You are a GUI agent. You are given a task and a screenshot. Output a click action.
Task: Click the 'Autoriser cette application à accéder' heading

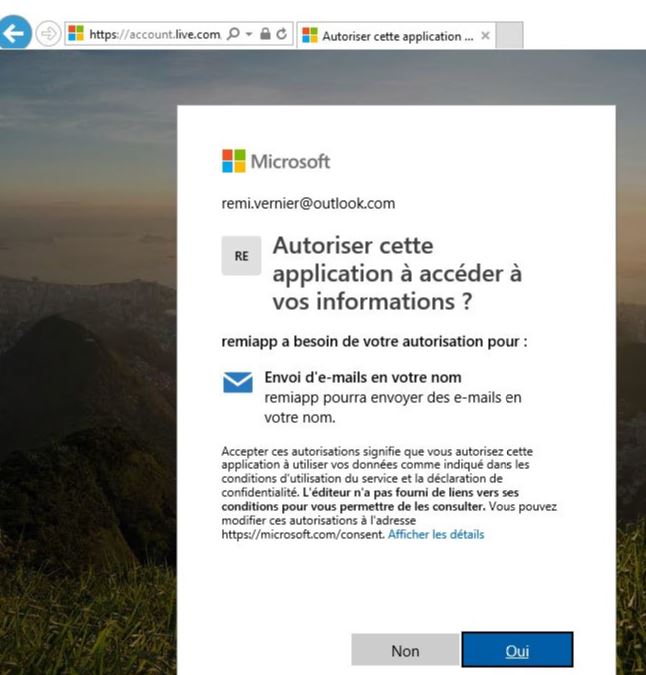[x=397, y=273]
